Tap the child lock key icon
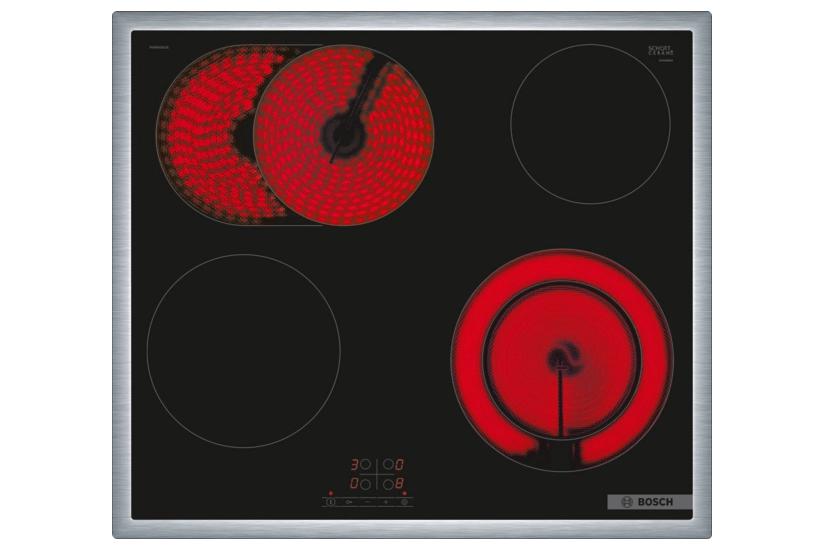This screenshot has width=825, height=550. tap(349, 502)
